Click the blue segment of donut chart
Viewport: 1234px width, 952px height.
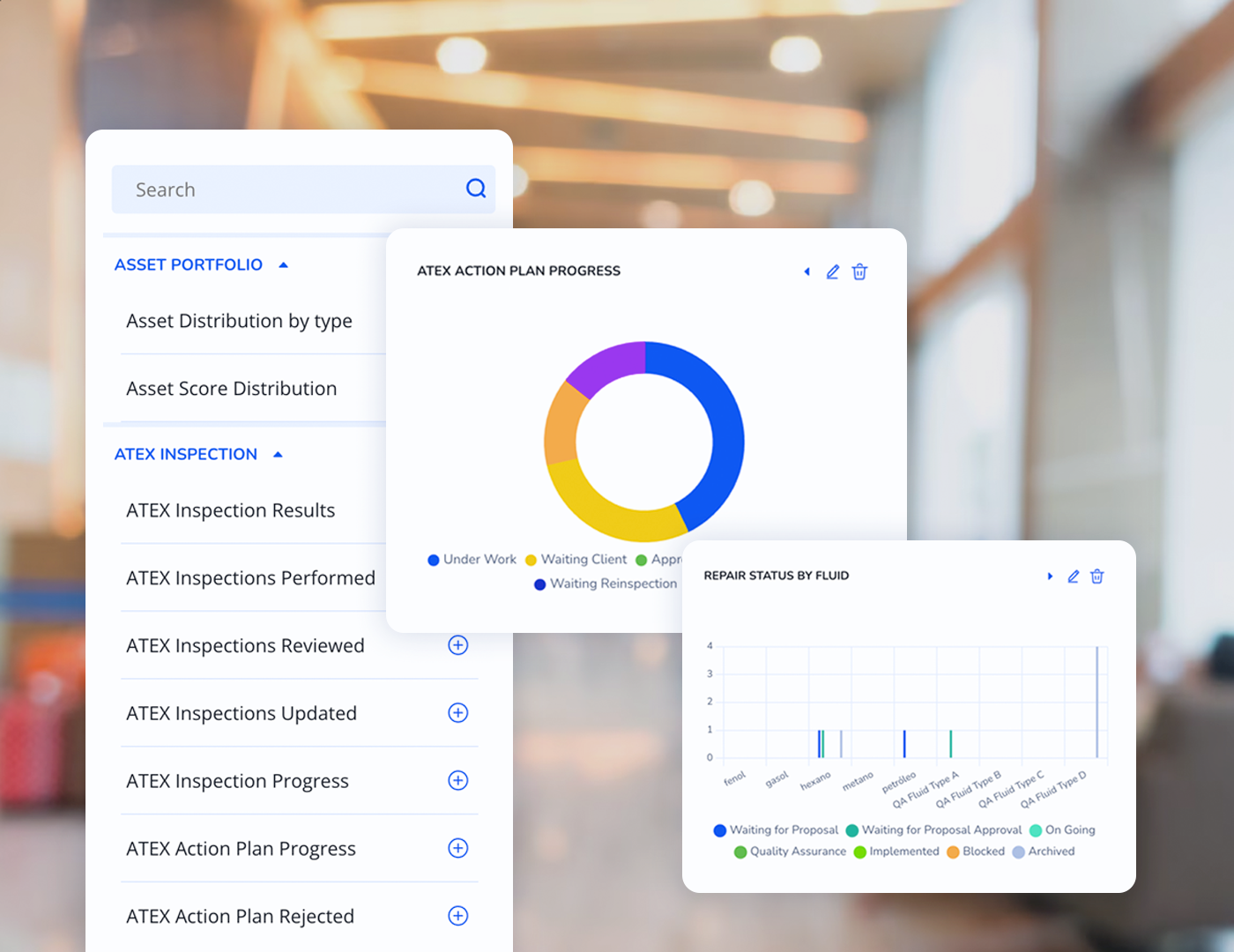click(x=720, y=416)
